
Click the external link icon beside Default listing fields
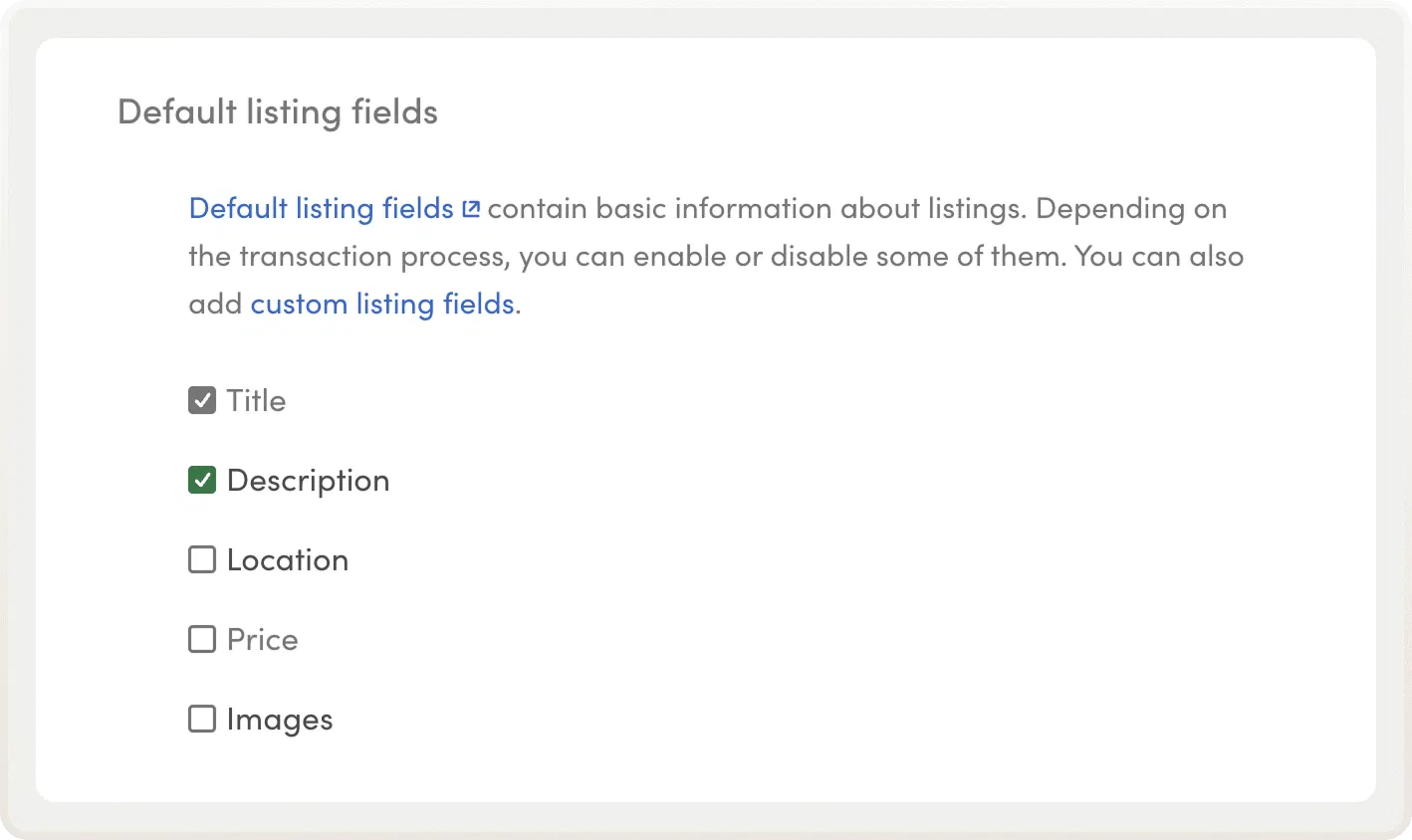click(x=471, y=209)
